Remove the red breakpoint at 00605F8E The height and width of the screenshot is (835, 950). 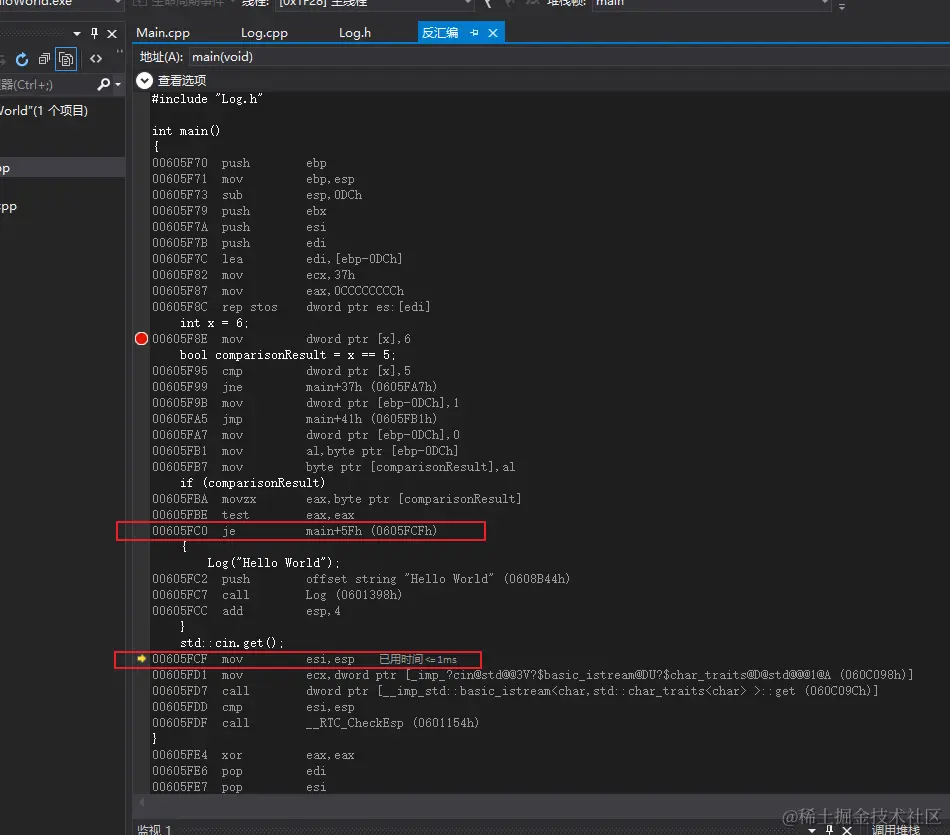141,338
